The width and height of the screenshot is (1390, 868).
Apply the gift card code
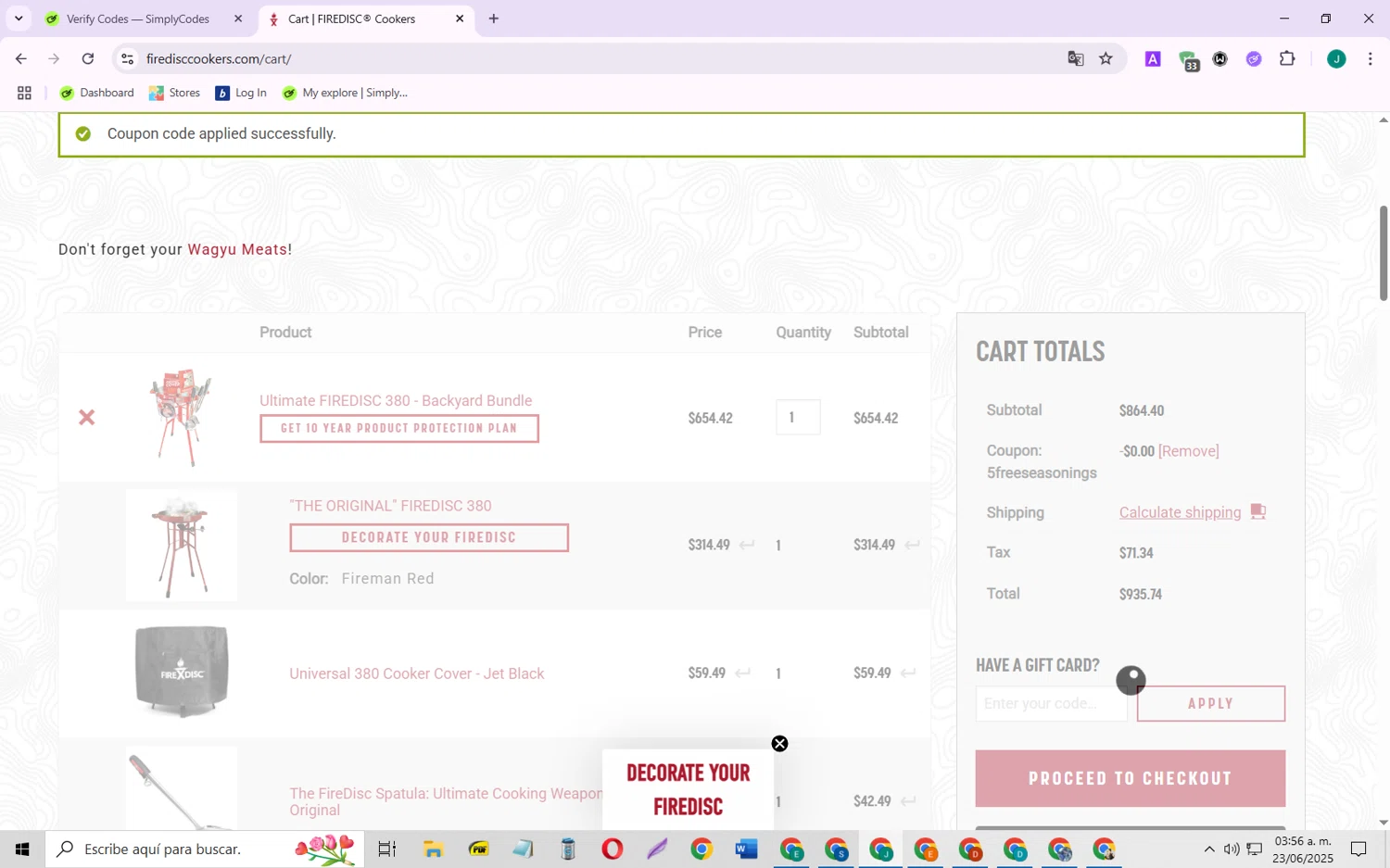(1210, 703)
